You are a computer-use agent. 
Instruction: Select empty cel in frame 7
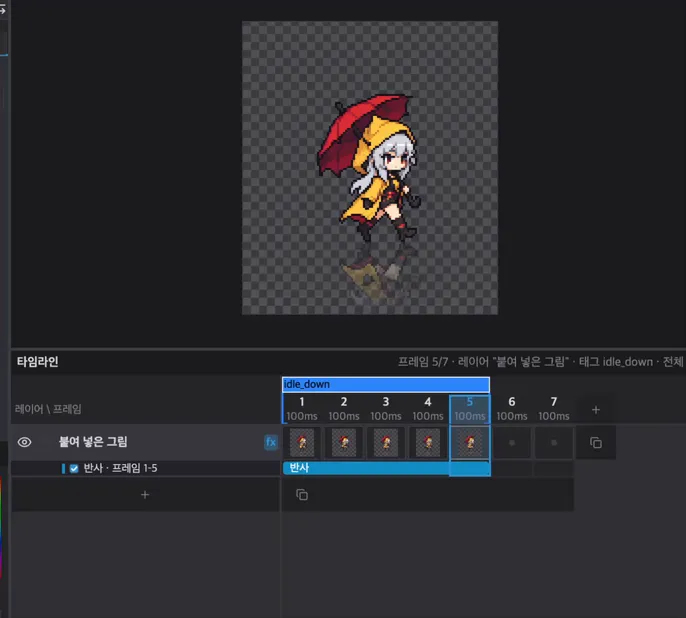(554, 443)
